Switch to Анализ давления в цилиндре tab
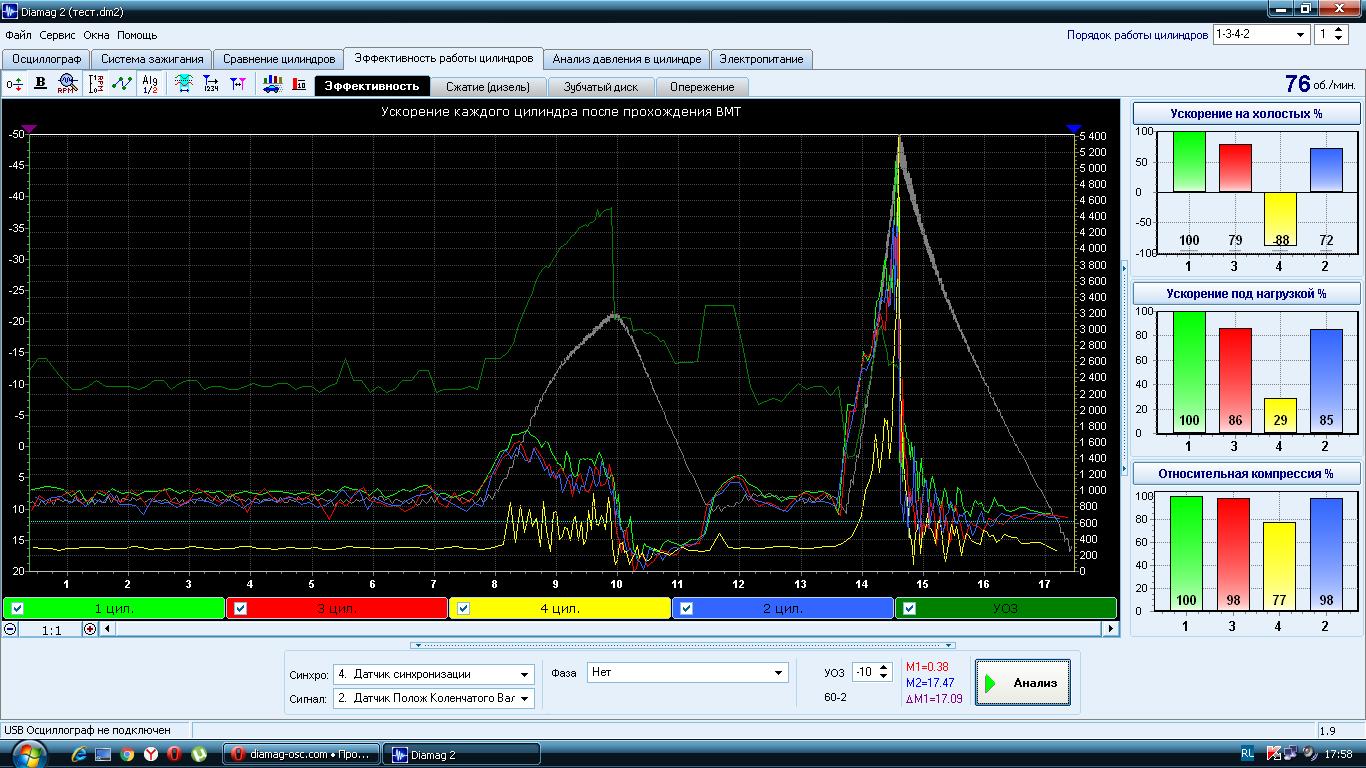Screen dimensions: 1366x768 pyautogui.click(x=627, y=59)
